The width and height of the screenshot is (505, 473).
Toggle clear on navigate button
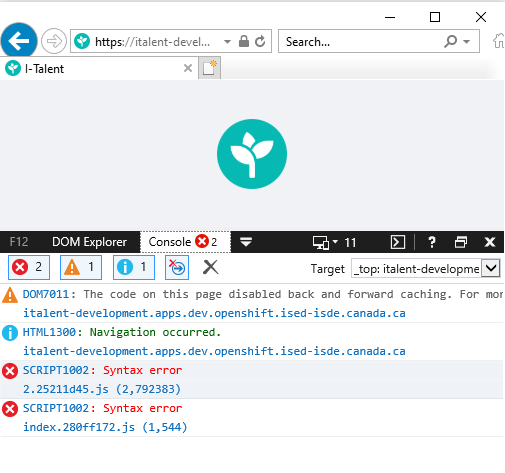click(x=177, y=267)
